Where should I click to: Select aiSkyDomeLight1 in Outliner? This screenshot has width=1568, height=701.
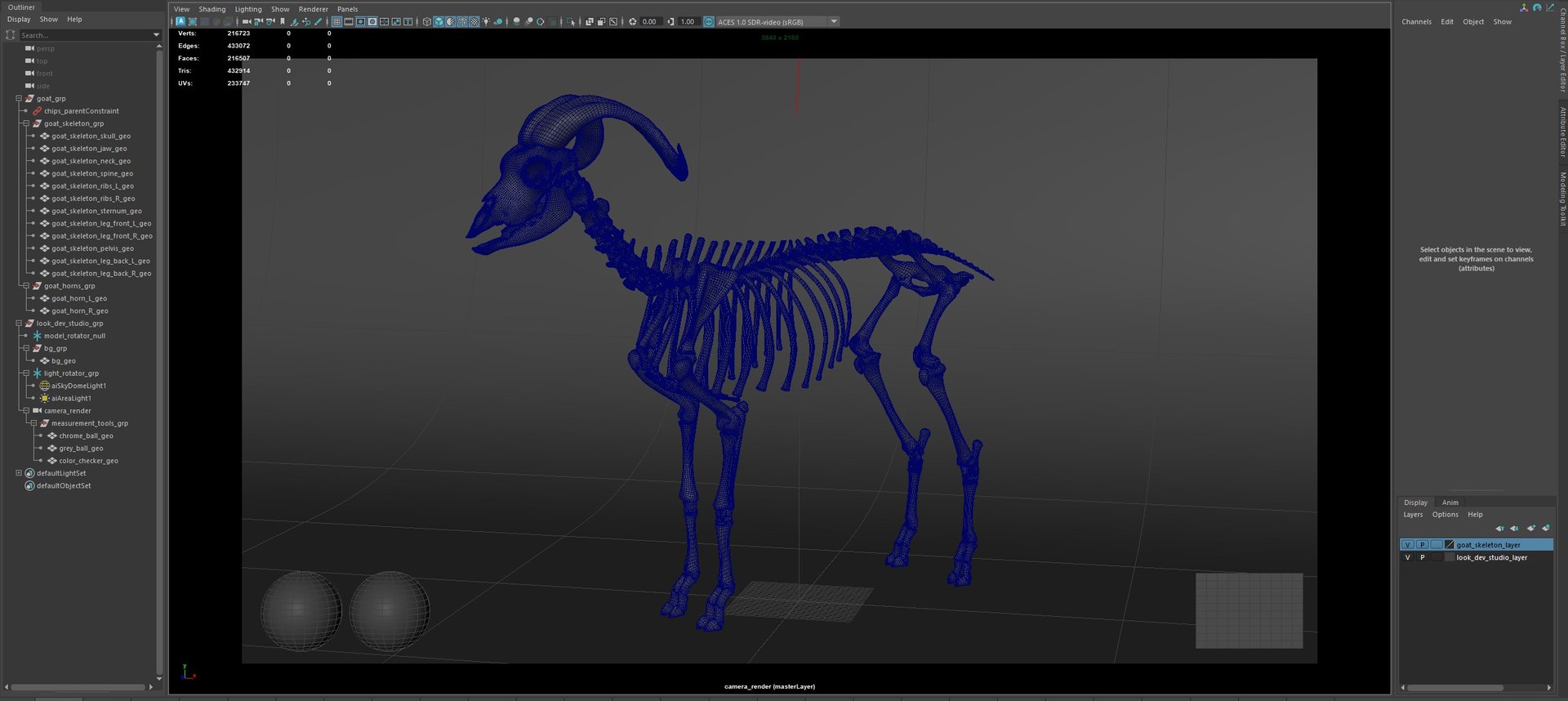78,386
